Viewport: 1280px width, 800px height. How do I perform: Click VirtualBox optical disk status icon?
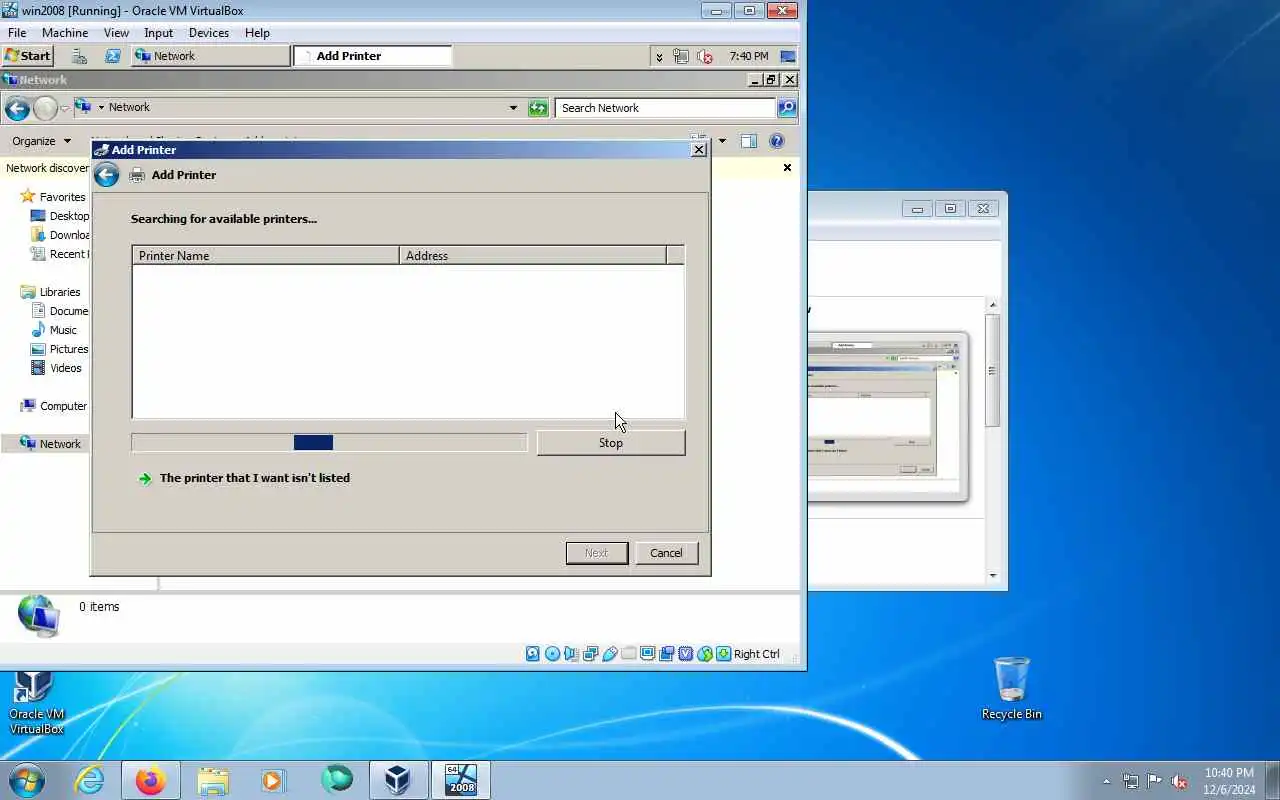(x=552, y=654)
